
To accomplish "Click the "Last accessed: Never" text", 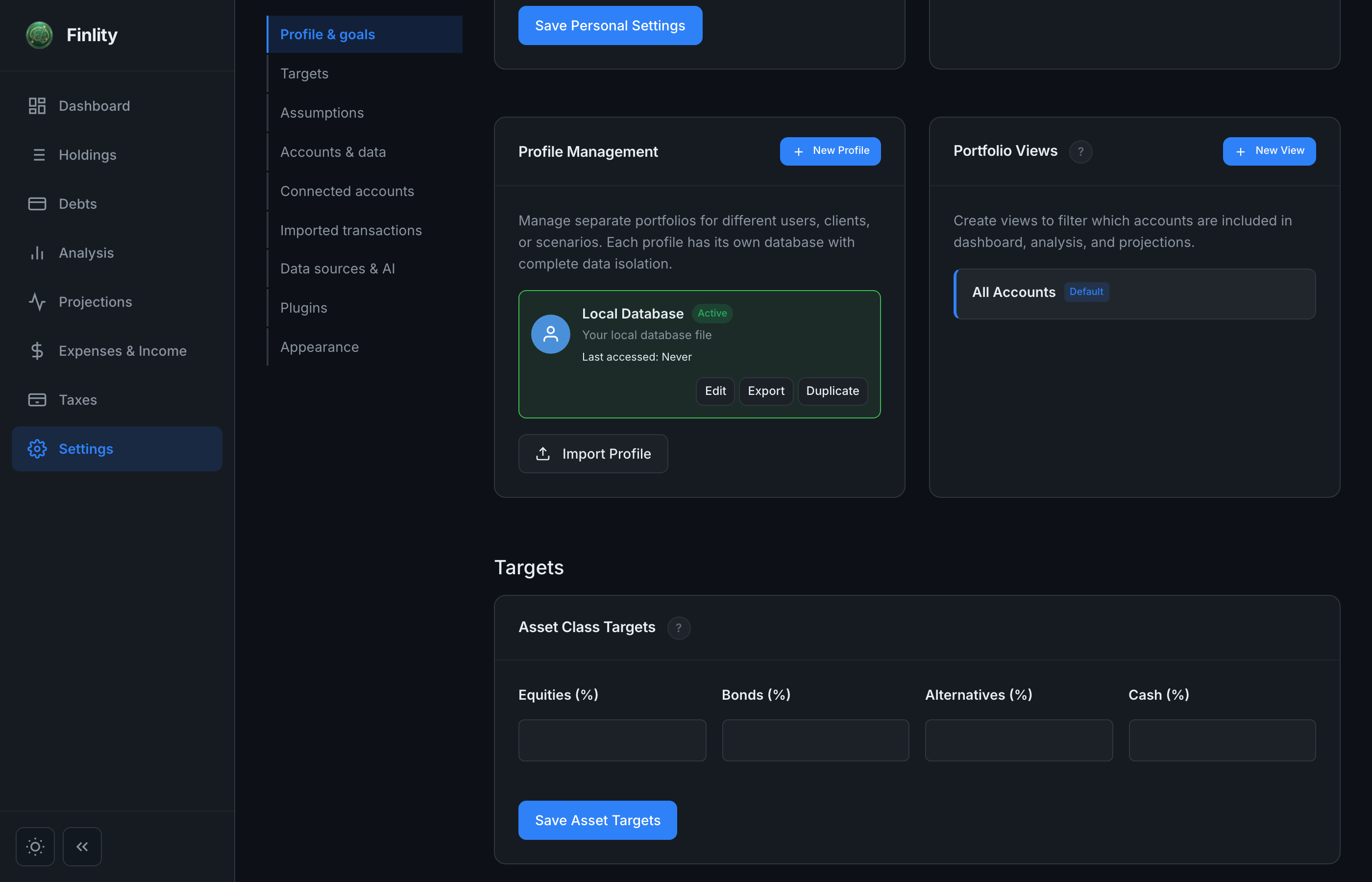I will (x=636, y=357).
